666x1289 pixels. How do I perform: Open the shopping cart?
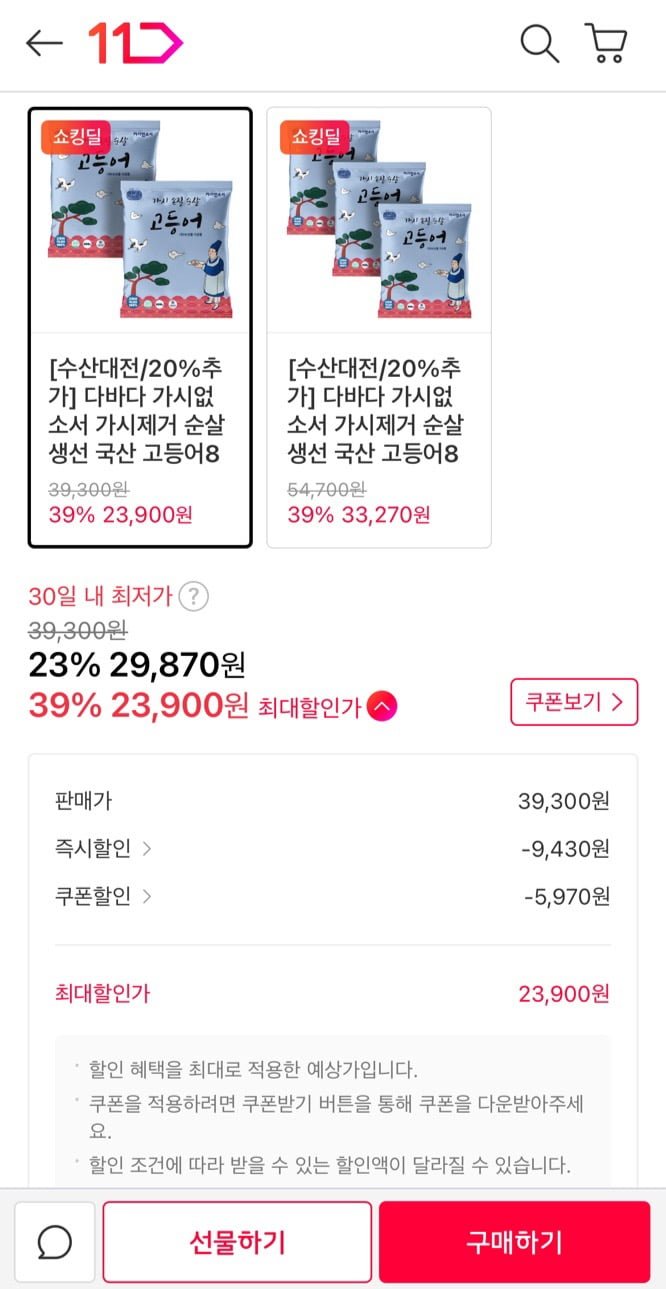pyautogui.click(x=606, y=44)
